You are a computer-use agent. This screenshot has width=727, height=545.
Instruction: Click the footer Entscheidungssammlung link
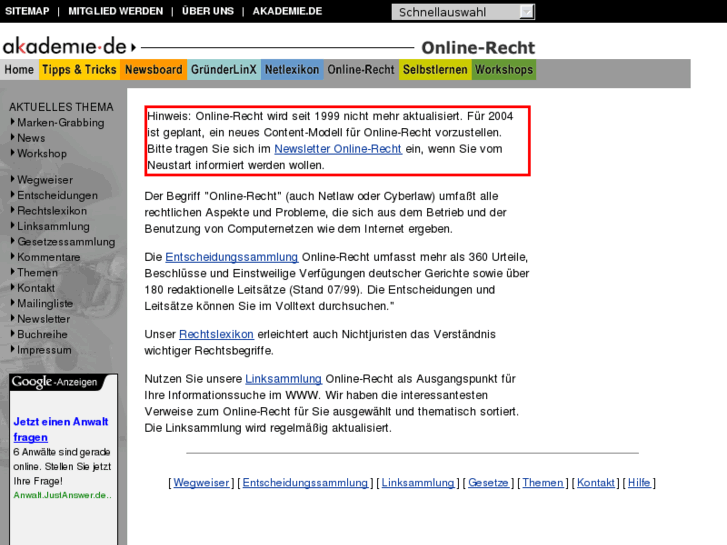tap(305, 483)
